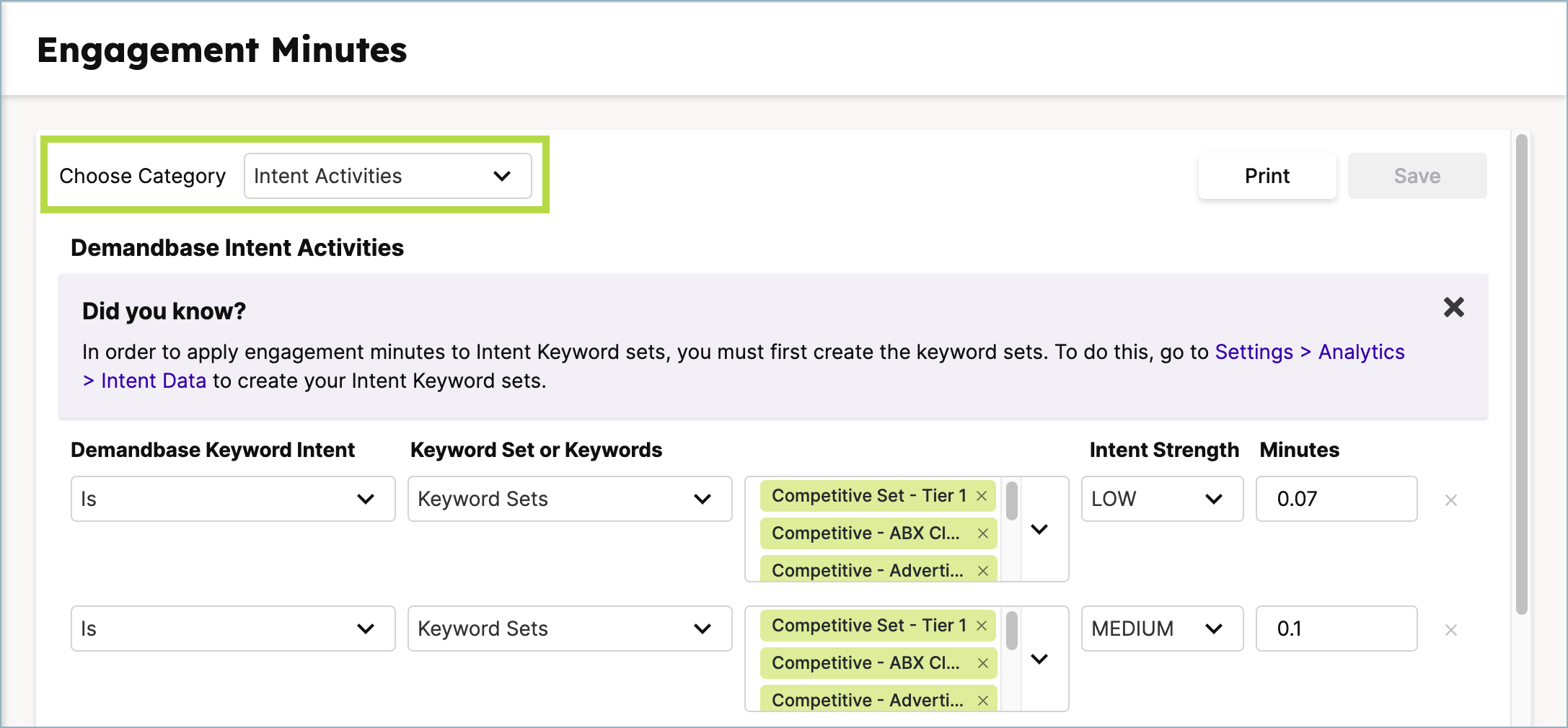Remove 'Competitive - Adverti...' tag in MEDIUM row
1568x728 pixels.
(982, 701)
